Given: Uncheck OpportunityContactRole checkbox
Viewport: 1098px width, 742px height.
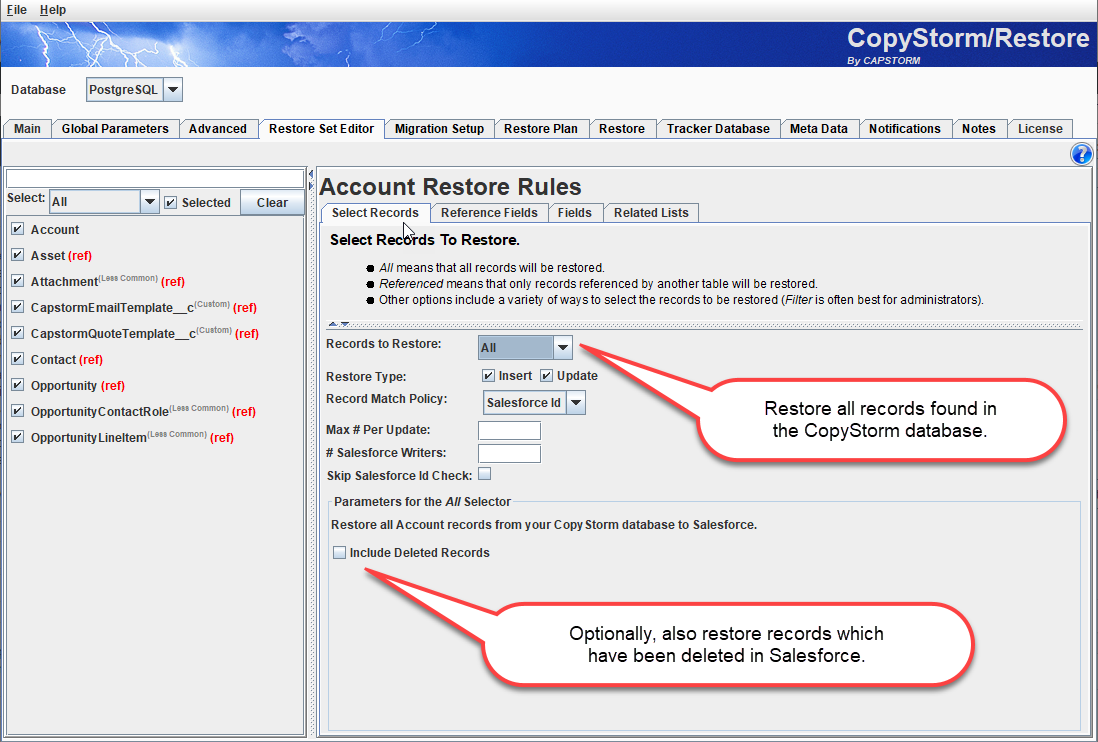Looking at the screenshot, I should click(x=18, y=411).
